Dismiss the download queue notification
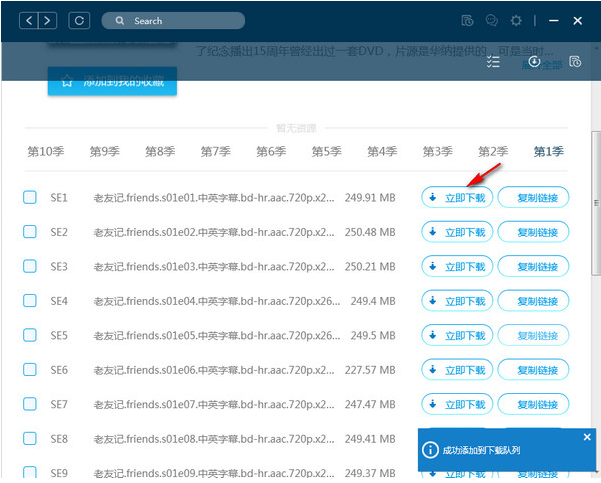This screenshot has height=483, width=601. coord(587,437)
